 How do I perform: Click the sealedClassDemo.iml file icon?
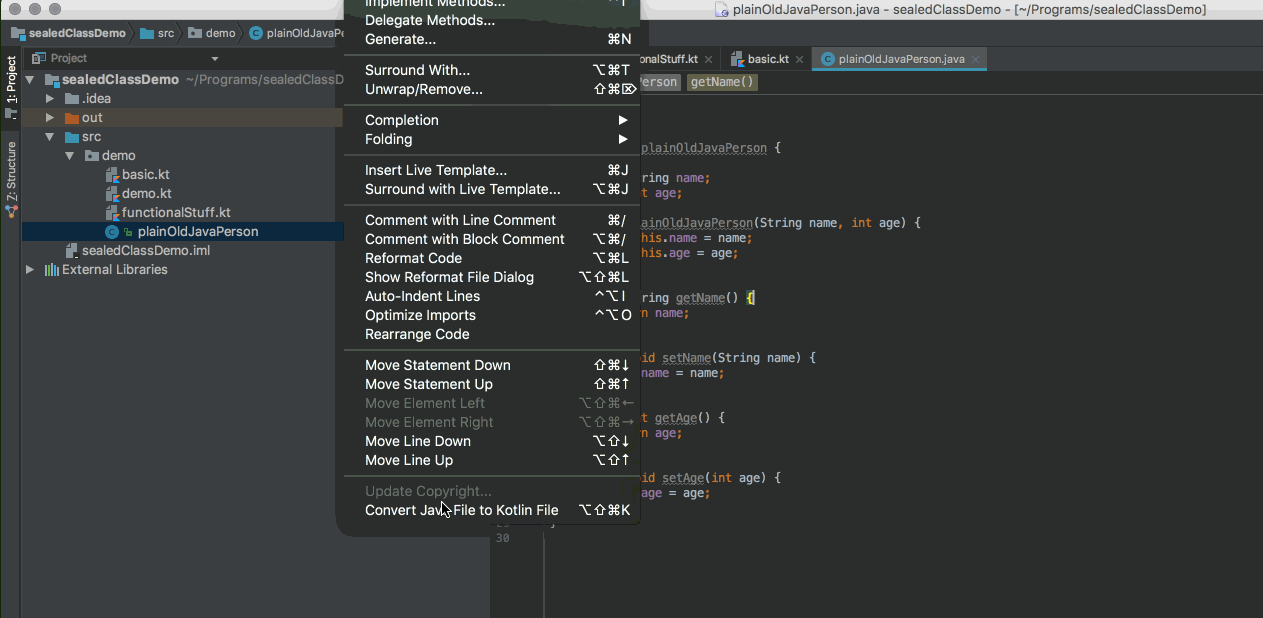point(72,250)
